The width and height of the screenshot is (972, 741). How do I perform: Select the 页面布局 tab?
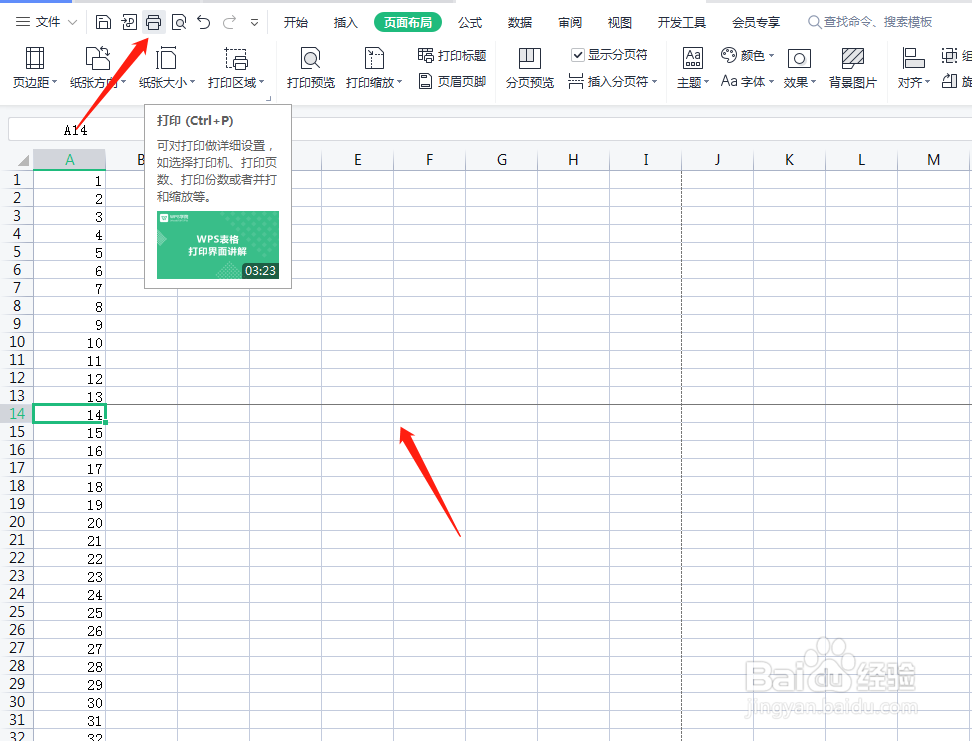point(407,22)
